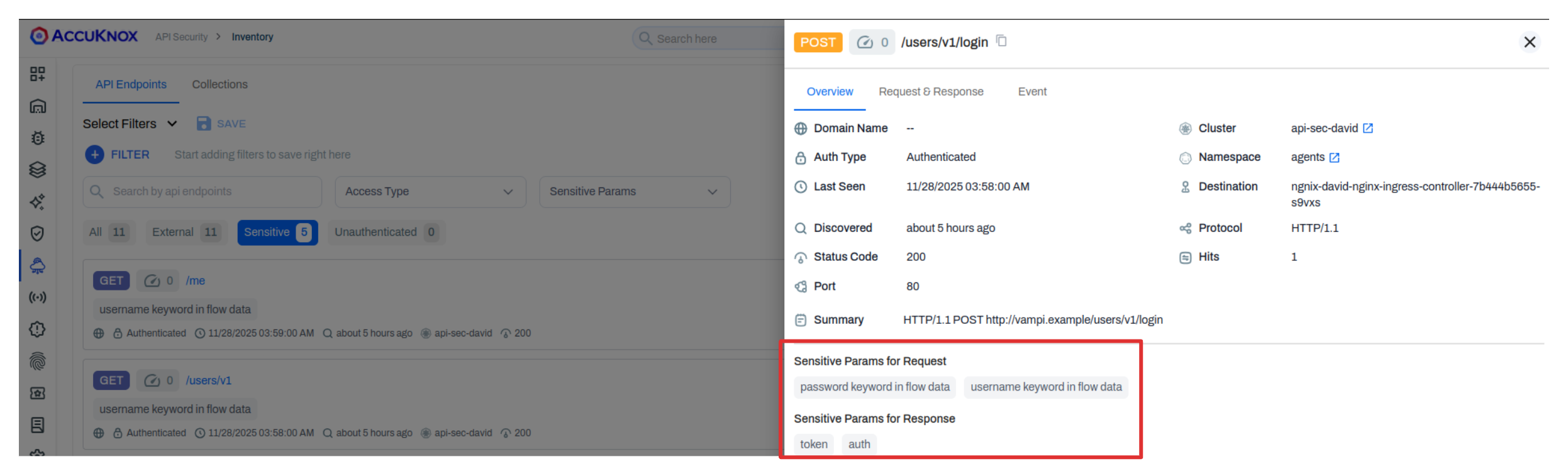This screenshot has width=1568, height=476.
Task: Open the Sensitive Params dropdown
Action: click(634, 192)
